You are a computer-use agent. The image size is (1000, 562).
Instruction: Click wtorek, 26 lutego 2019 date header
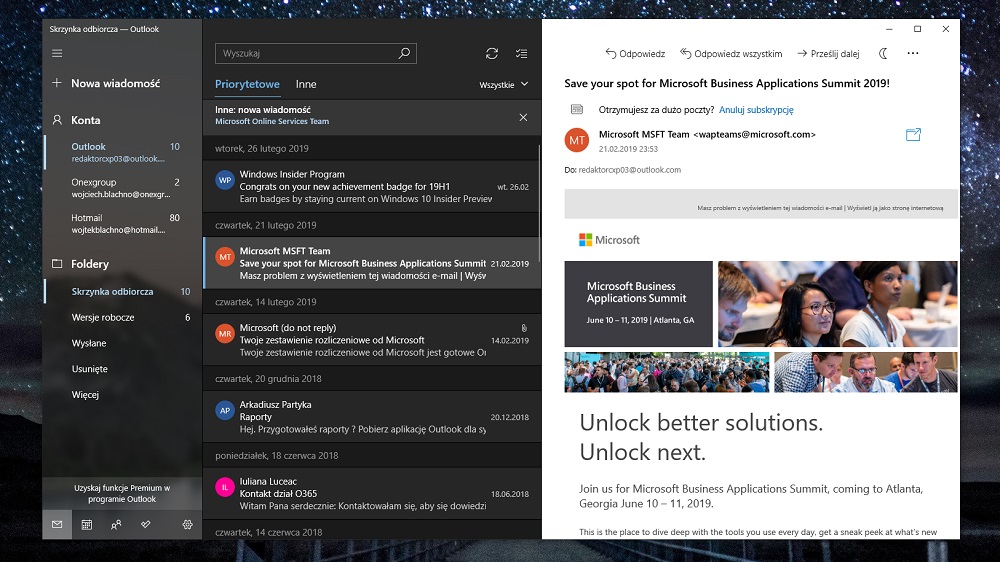[262, 148]
